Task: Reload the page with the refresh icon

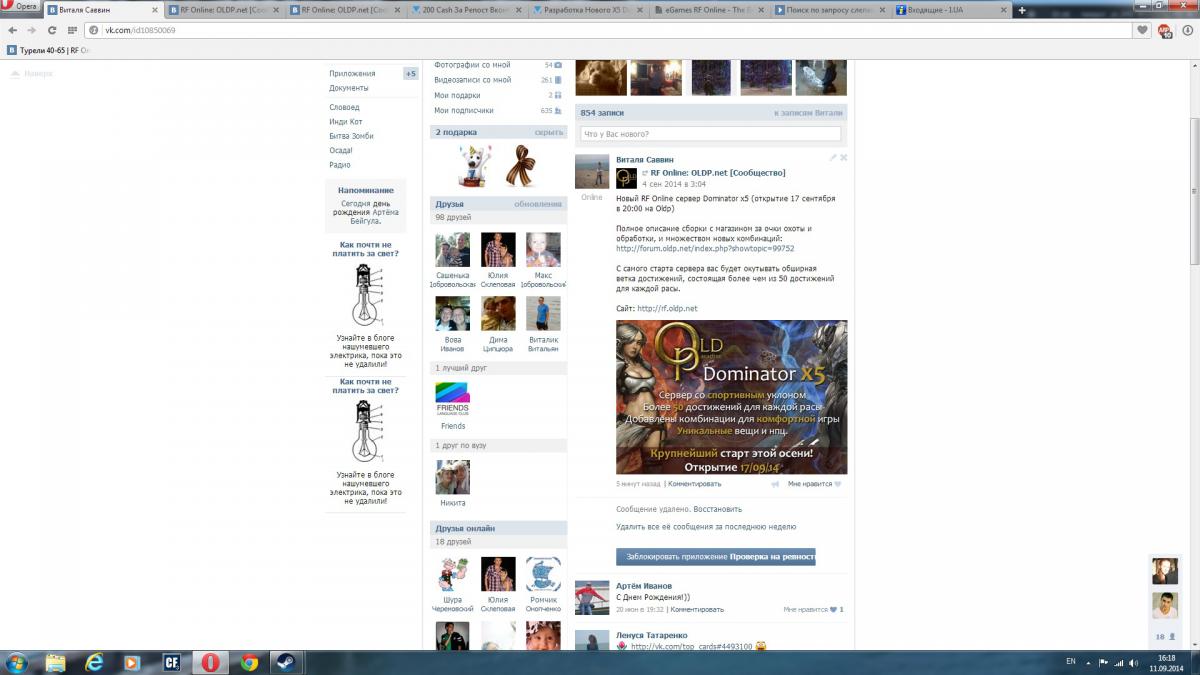Action: click(x=52, y=30)
